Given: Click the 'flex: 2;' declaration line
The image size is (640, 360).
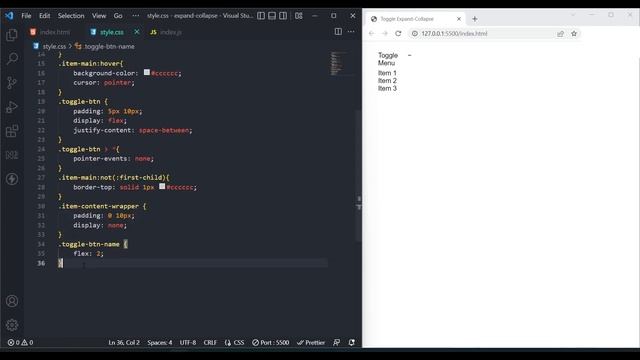Looking at the screenshot, I should (89, 253).
